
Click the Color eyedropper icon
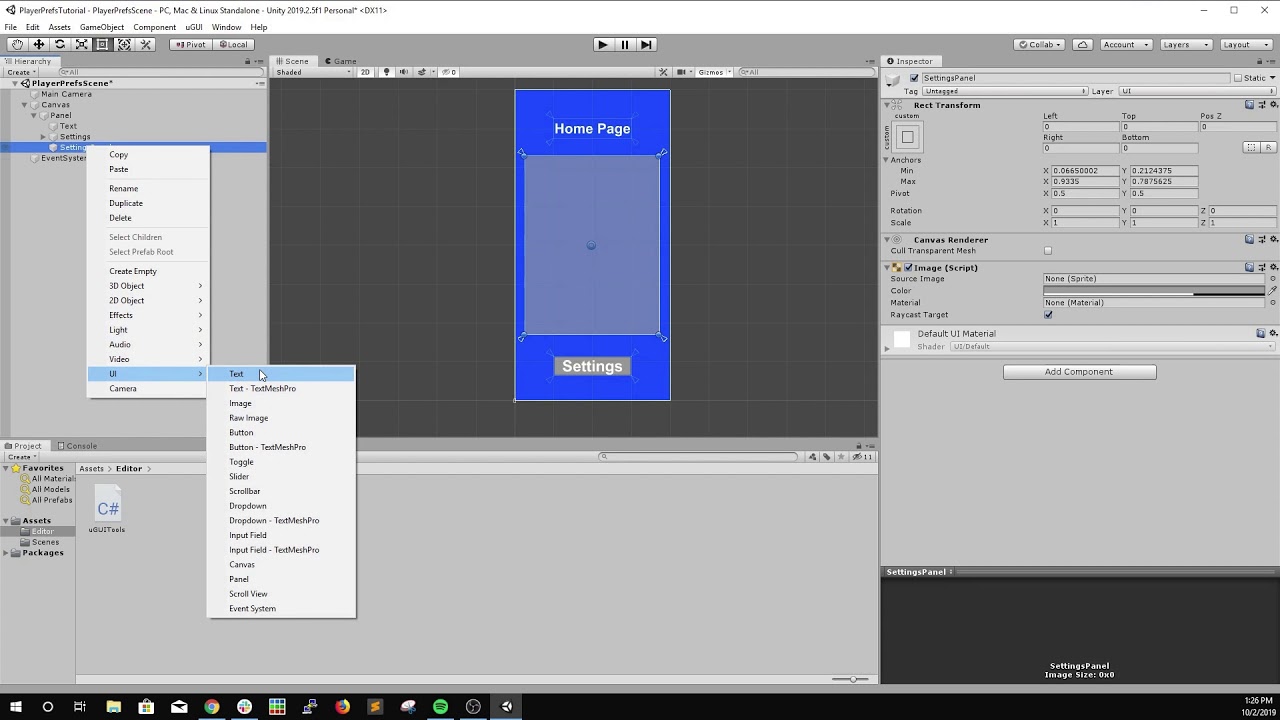(1272, 290)
